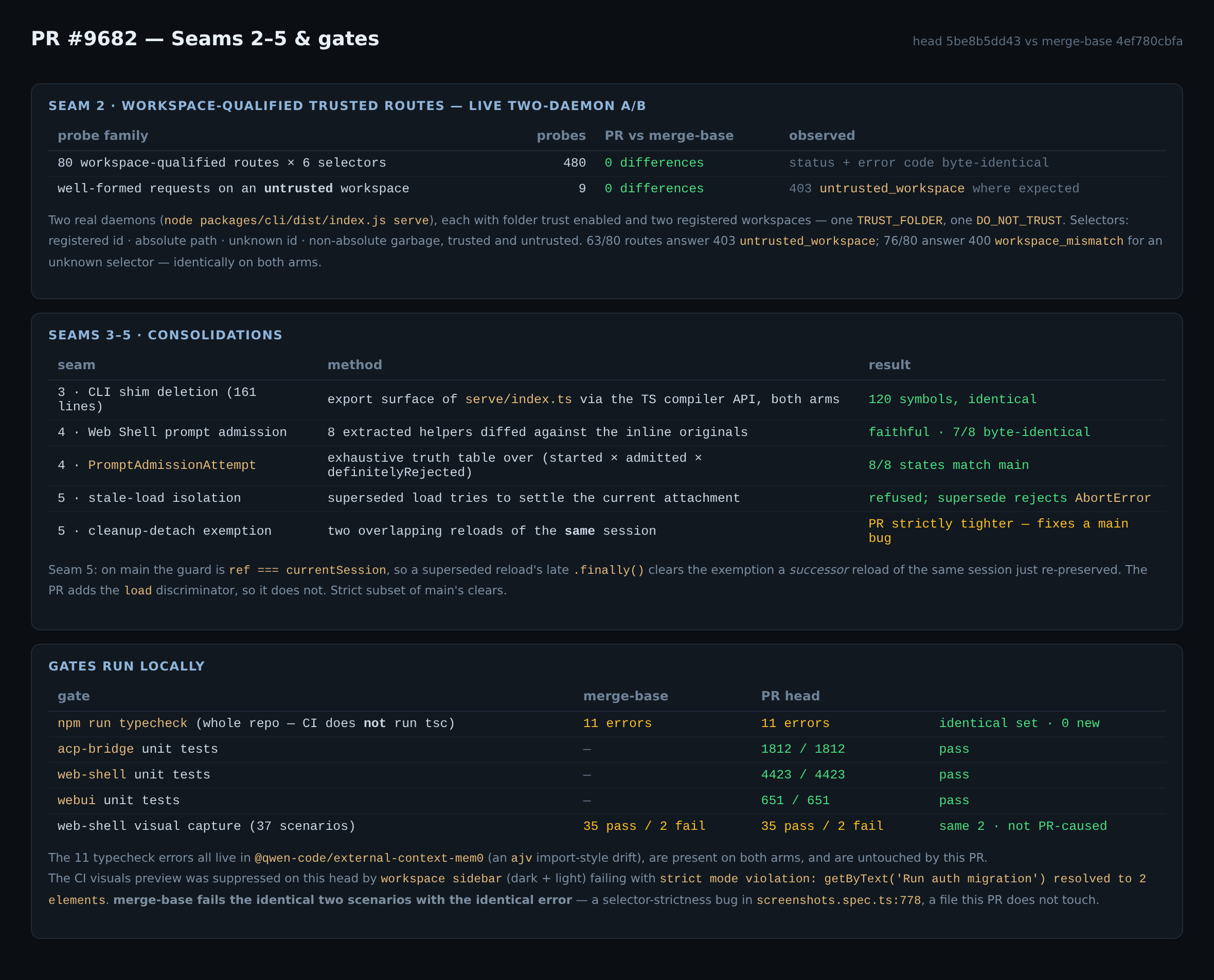Click the 'SEAMS 3-5 · CONSOLIDATIONS' heading
The width and height of the screenshot is (1214, 980).
(x=166, y=335)
